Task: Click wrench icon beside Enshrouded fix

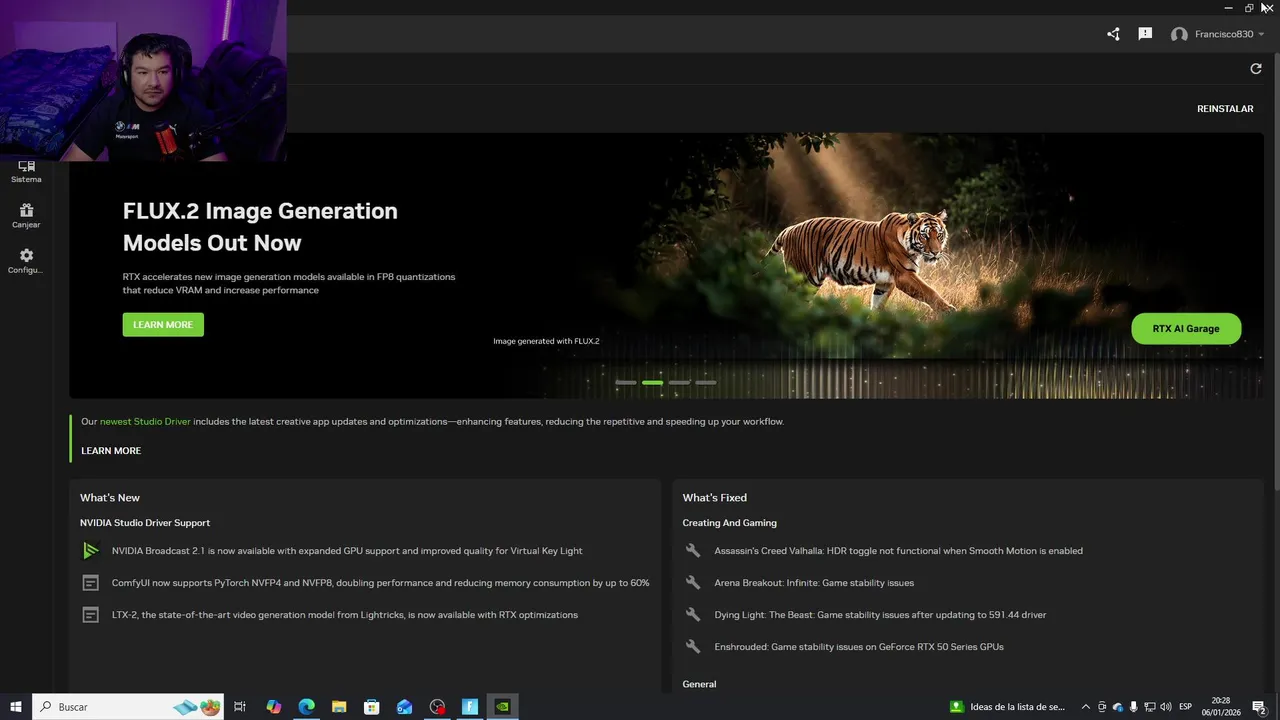Action: (x=693, y=647)
